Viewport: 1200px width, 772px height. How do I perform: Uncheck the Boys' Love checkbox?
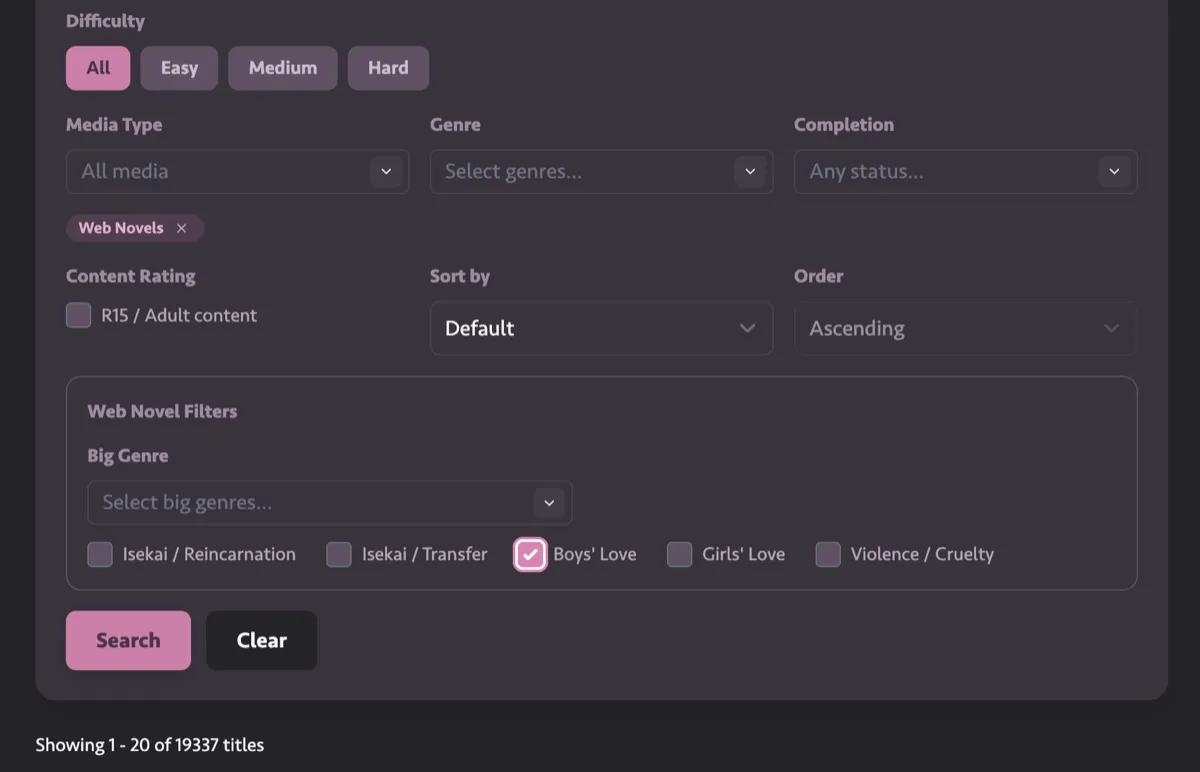pyautogui.click(x=530, y=554)
